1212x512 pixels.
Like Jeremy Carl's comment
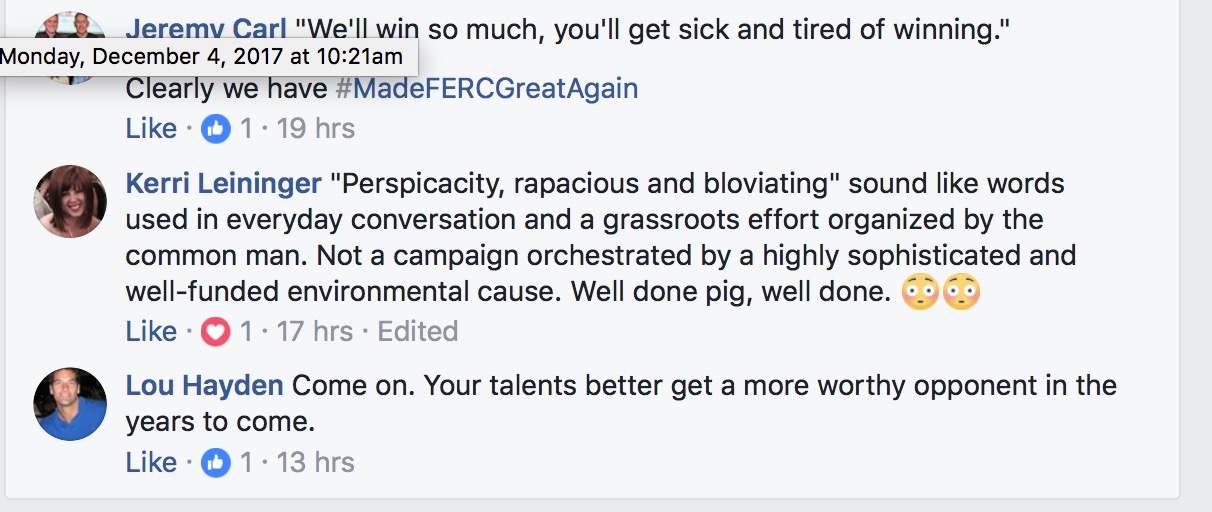151,129
